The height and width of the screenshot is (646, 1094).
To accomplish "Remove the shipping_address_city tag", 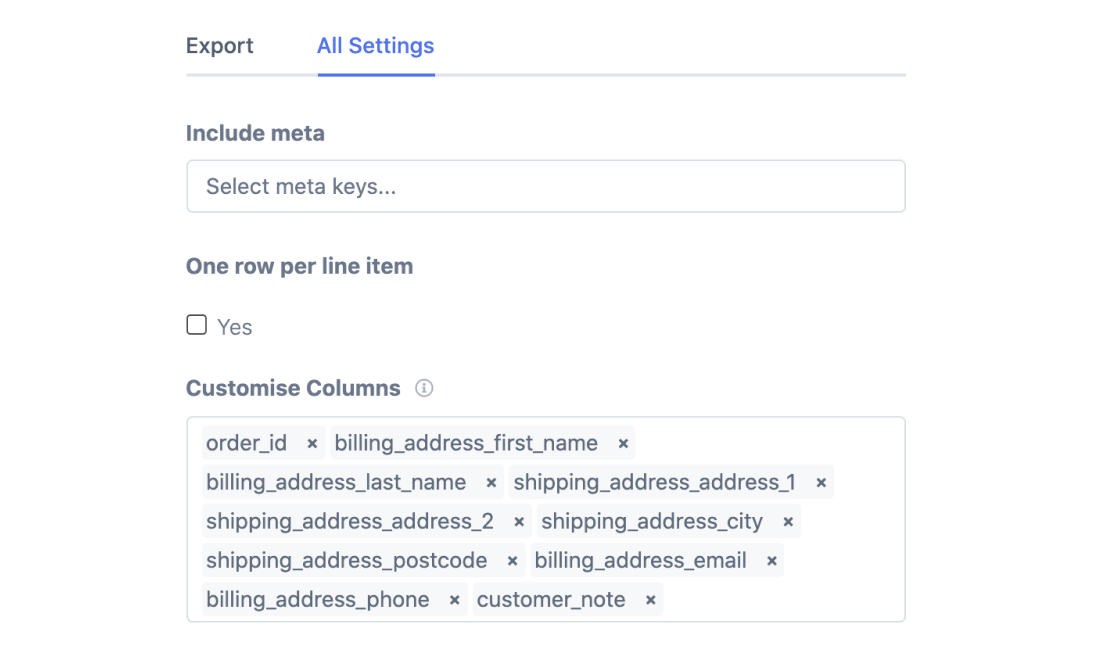I will coord(788,522).
